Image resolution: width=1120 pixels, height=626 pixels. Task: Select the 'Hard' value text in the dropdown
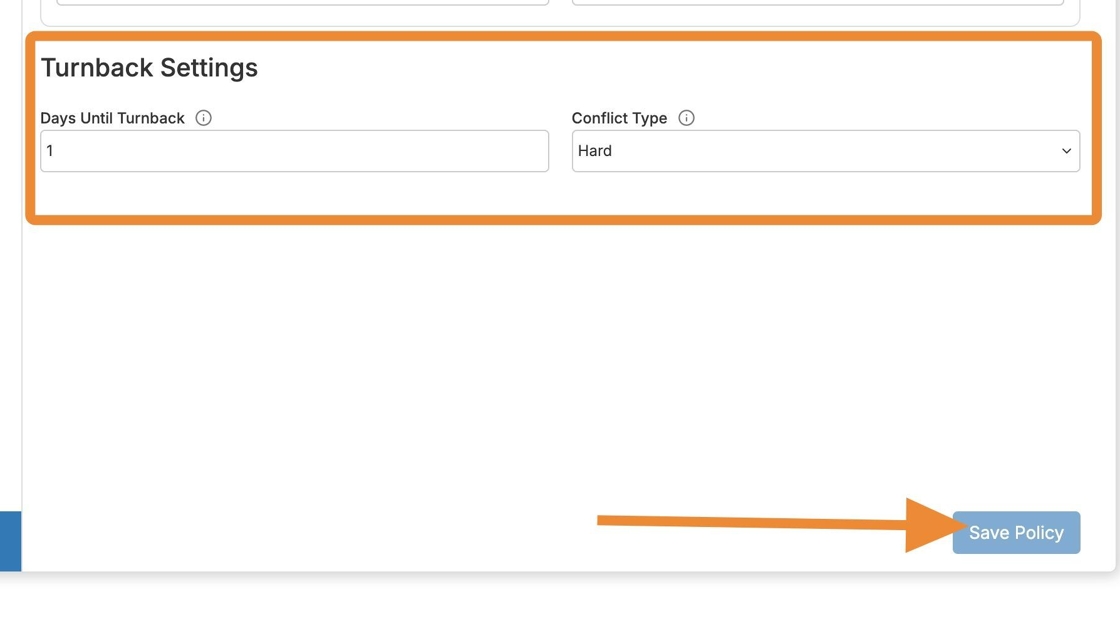point(595,151)
